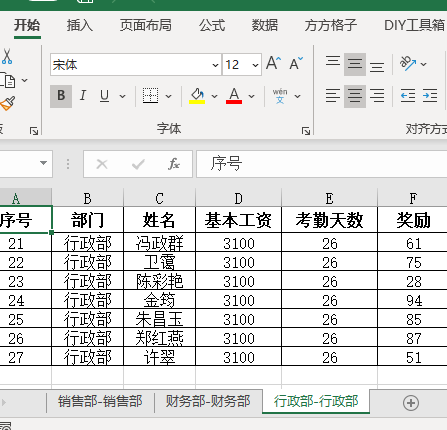Open the 方方格子 ribbon tab

(x=331, y=25)
